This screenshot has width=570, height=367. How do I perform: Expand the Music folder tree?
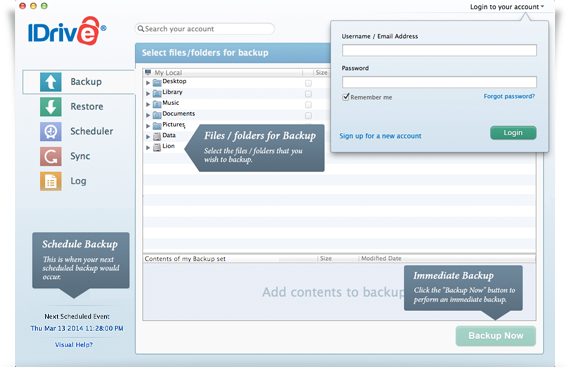pos(148,104)
